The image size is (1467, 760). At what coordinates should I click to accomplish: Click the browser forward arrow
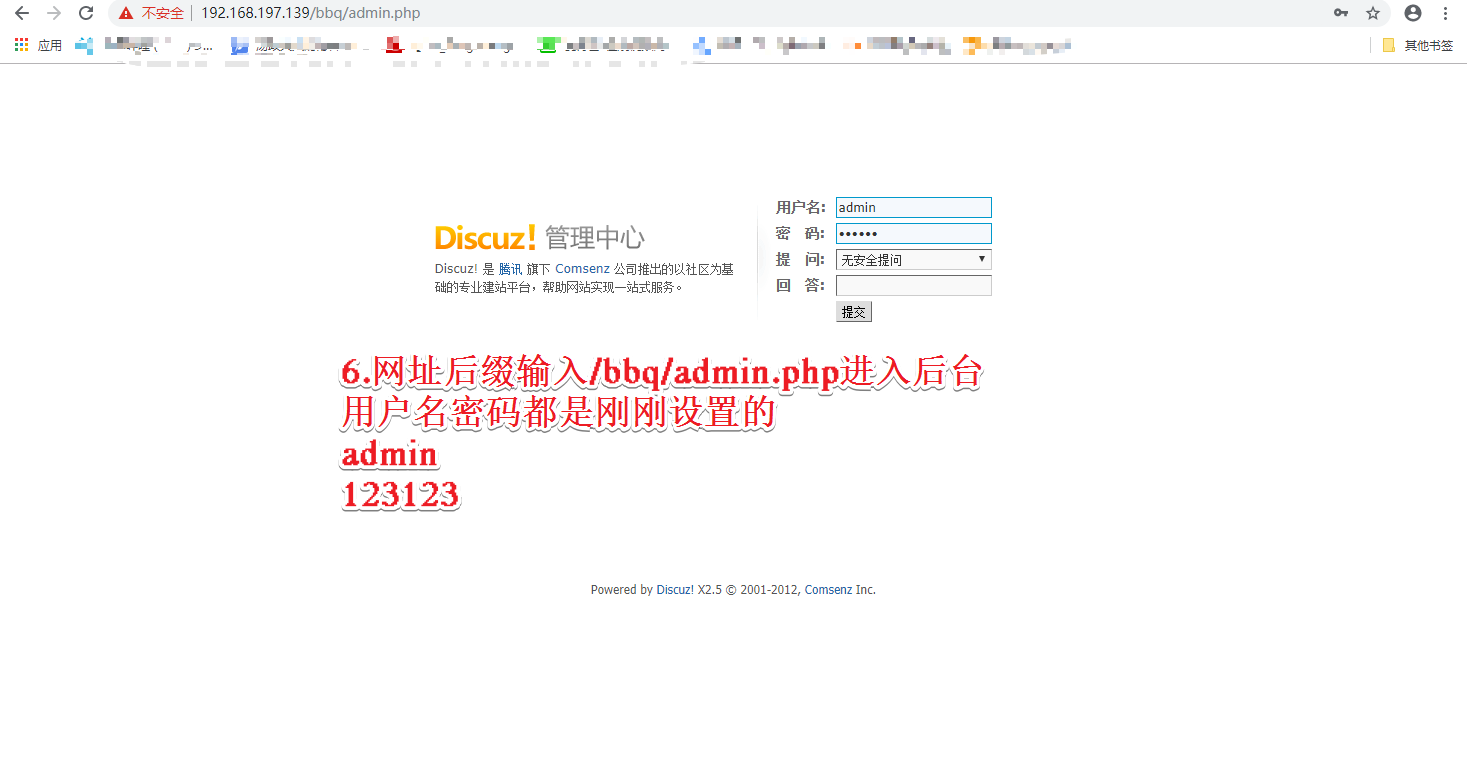point(54,13)
